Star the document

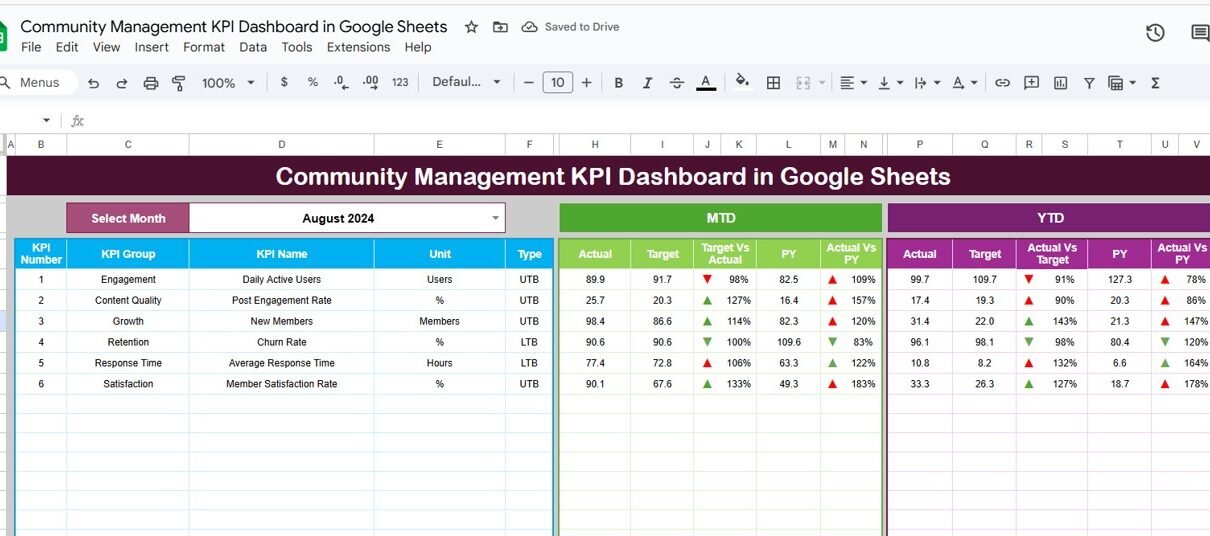(471, 27)
